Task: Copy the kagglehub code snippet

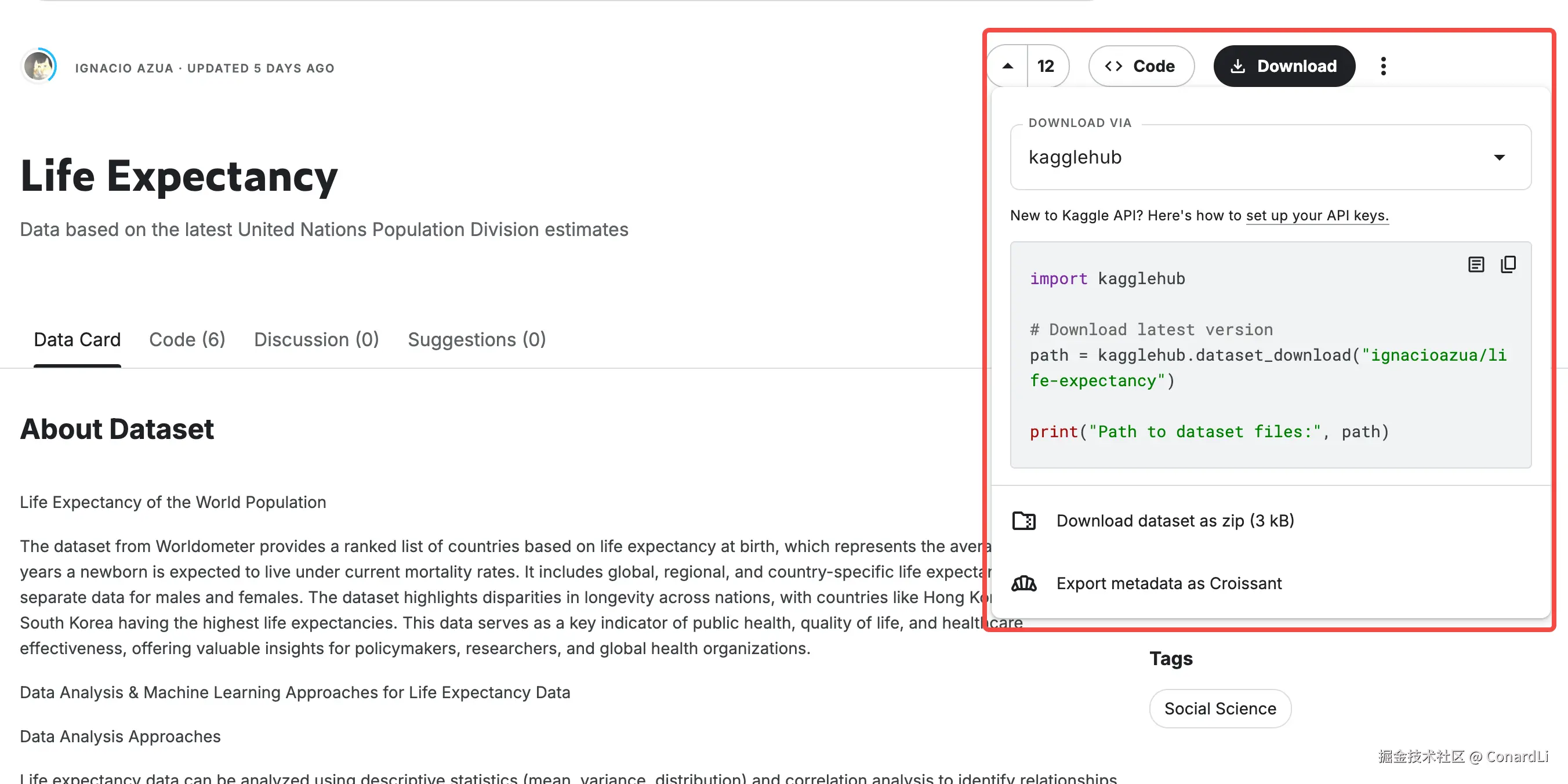Action: tap(1508, 264)
